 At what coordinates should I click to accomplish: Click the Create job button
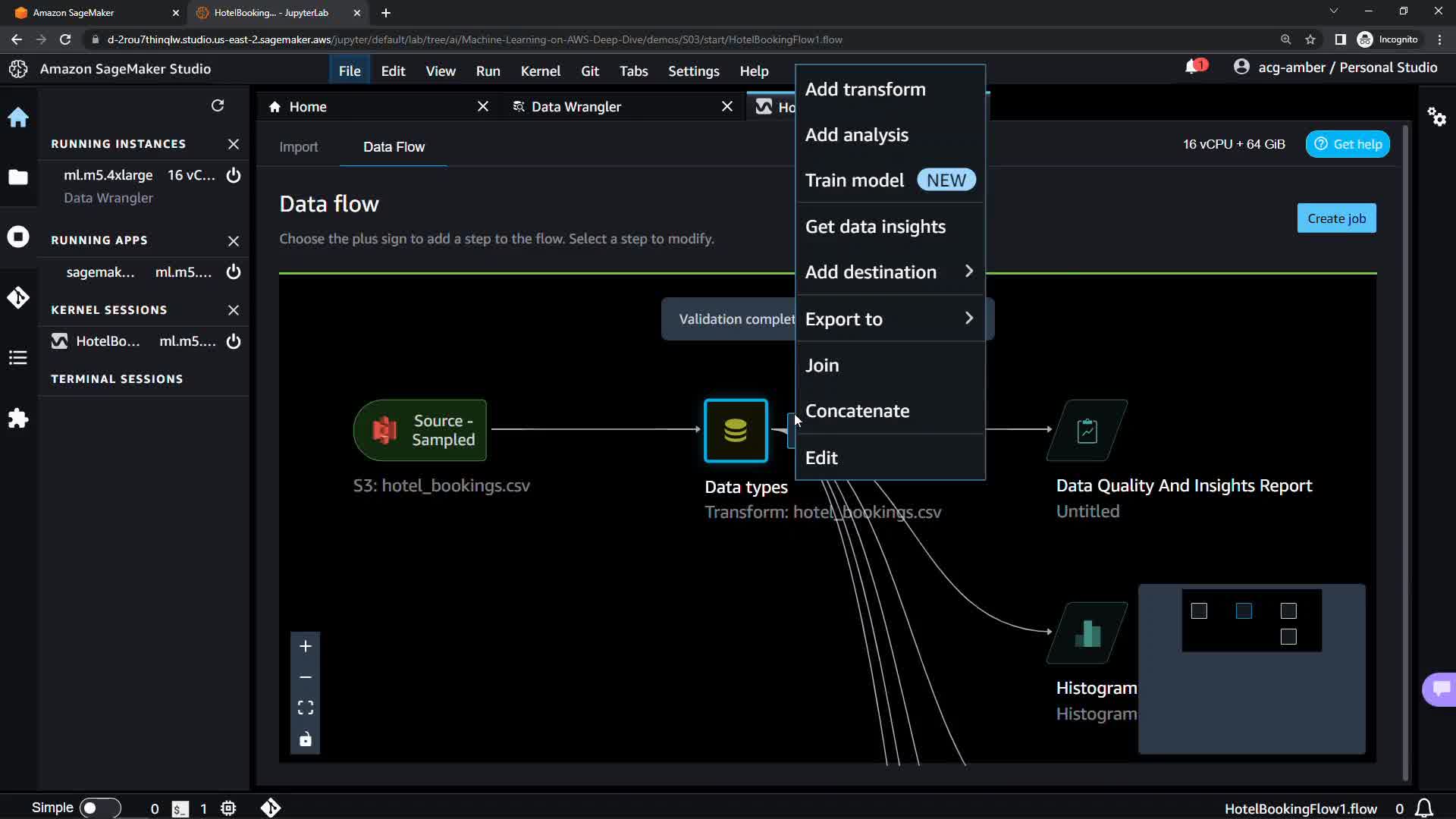[1336, 218]
